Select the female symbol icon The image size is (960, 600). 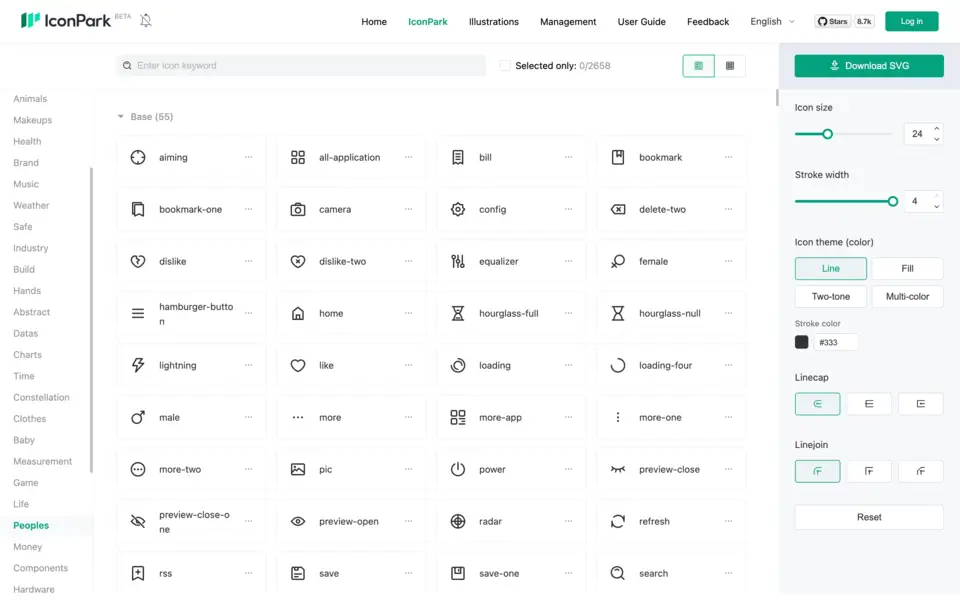pyautogui.click(x=618, y=261)
